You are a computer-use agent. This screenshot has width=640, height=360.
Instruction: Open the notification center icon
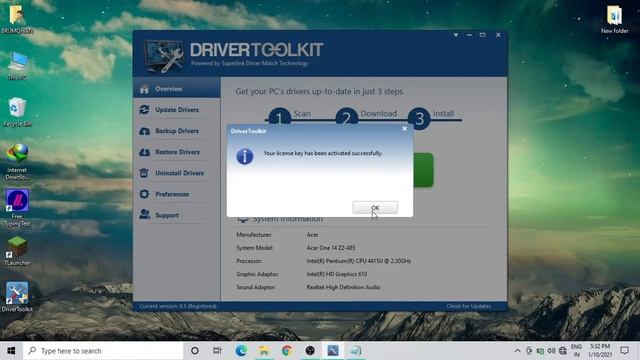[624, 351]
